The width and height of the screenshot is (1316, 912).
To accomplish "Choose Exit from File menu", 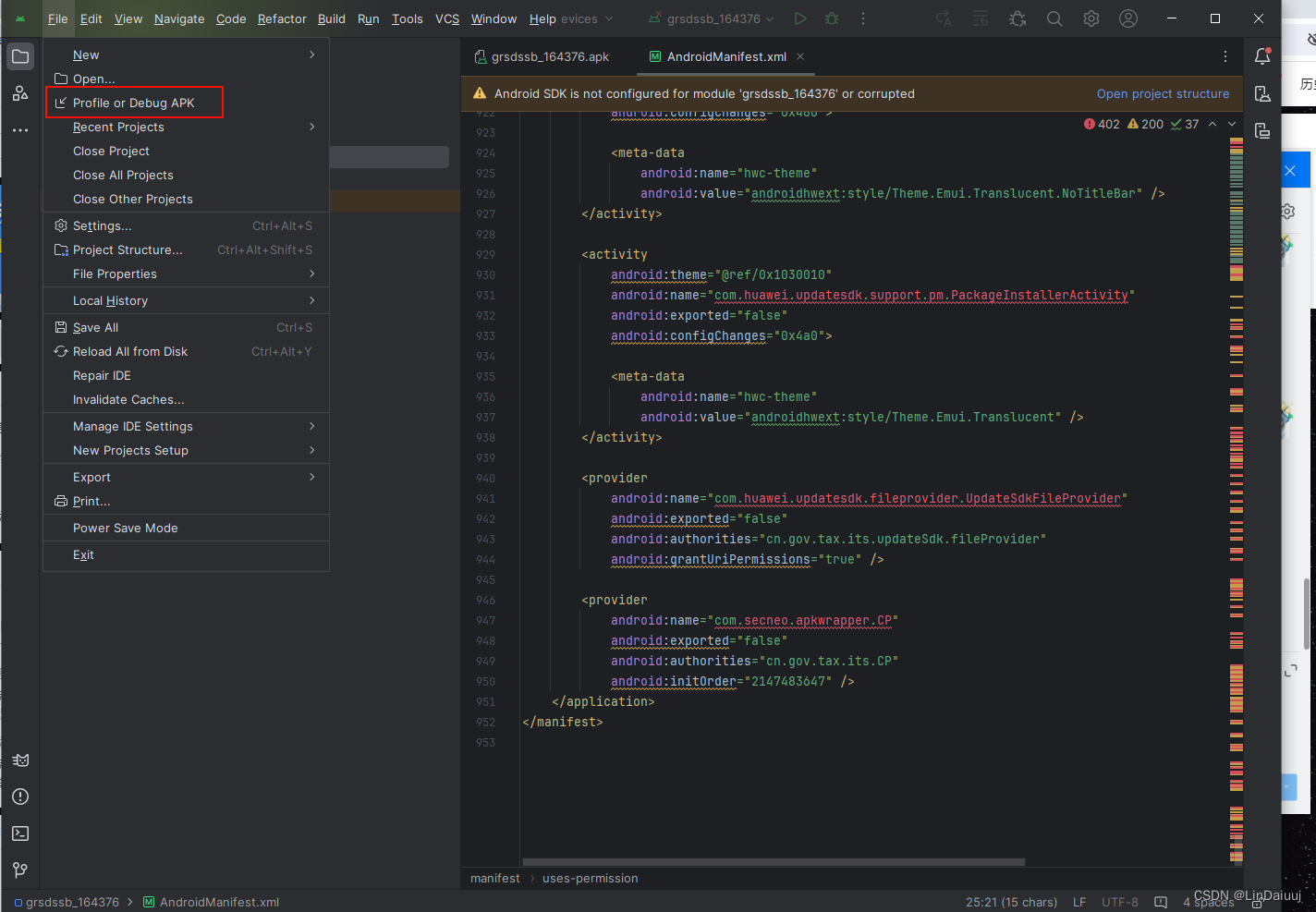I will [186, 554].
